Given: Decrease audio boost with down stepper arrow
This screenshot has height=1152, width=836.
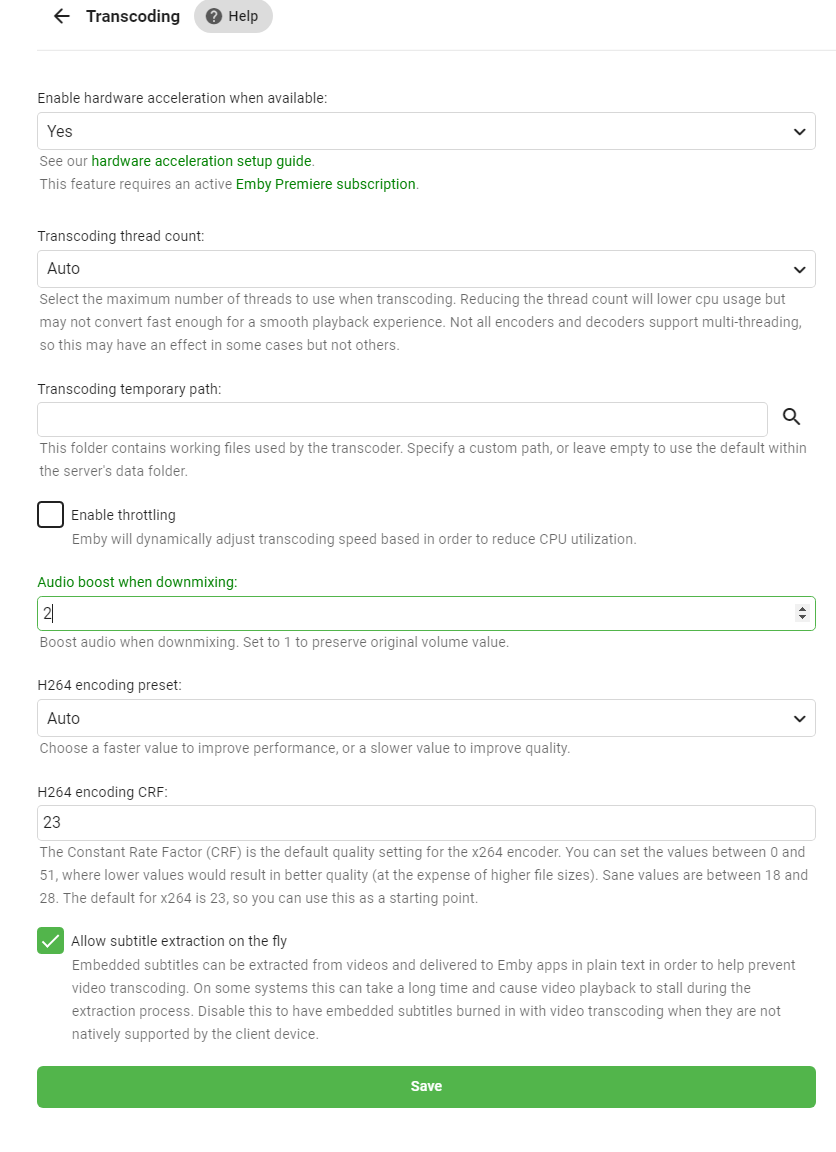Looking at the screenshot, I should (802, 618).
